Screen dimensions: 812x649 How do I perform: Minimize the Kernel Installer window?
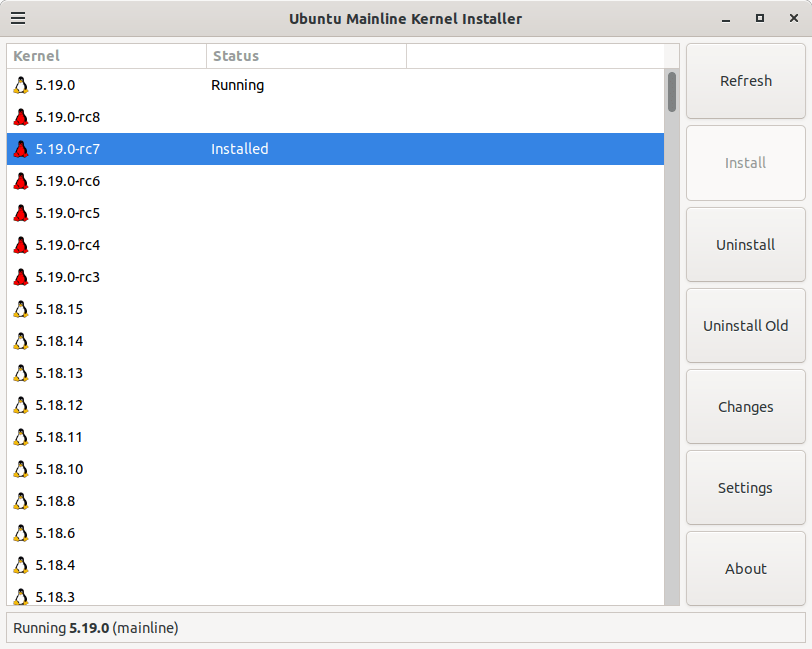726,19
